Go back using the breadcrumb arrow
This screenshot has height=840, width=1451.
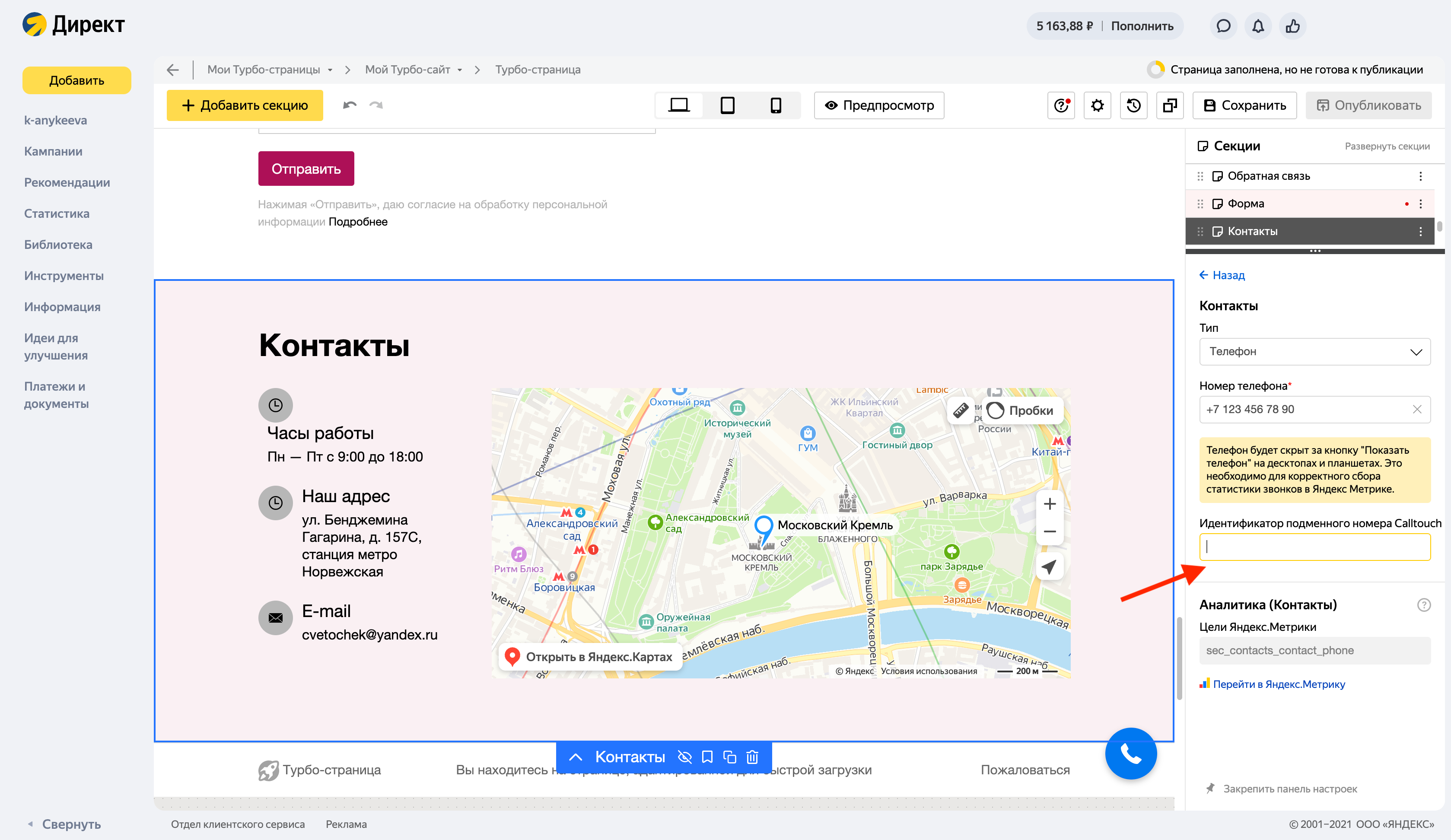tap(172, 70)
